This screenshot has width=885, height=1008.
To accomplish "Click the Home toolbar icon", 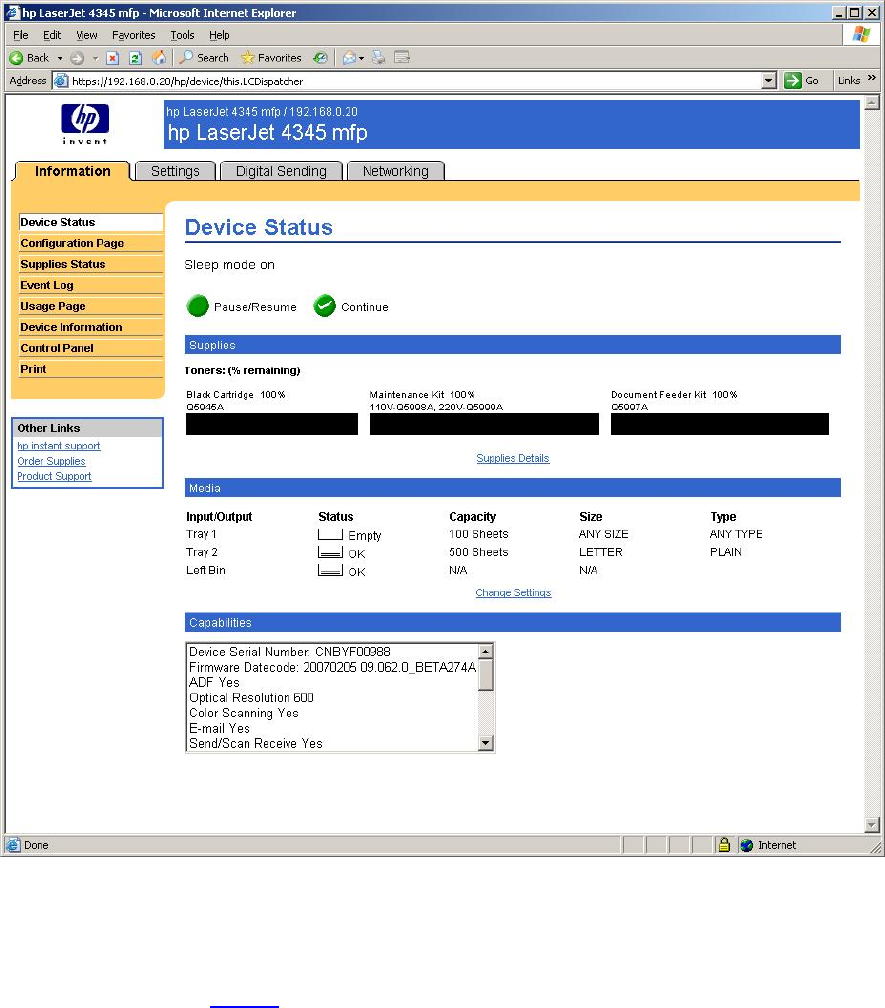I will pyautogui.click(x=159, y=58).
